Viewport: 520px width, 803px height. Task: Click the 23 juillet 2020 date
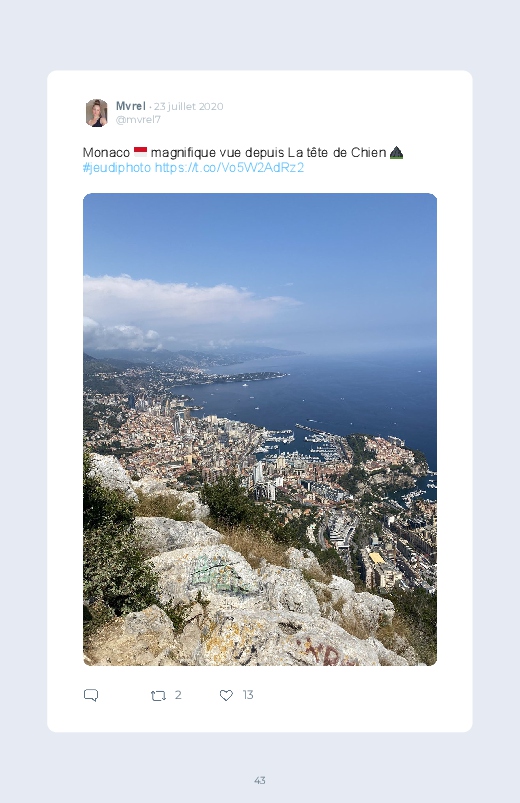coord(189,107)
